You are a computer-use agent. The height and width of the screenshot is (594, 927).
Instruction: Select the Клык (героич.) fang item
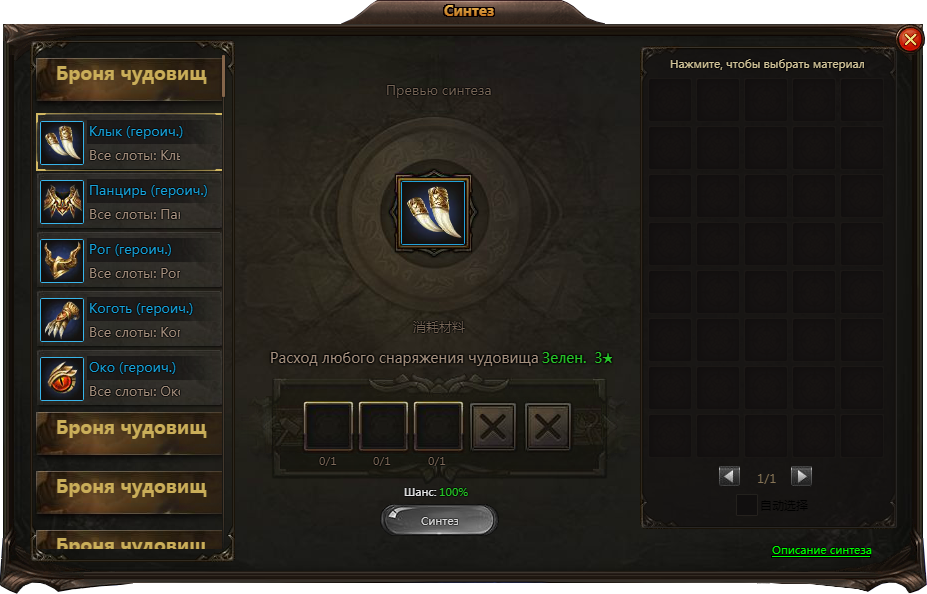tap(129, 142)
